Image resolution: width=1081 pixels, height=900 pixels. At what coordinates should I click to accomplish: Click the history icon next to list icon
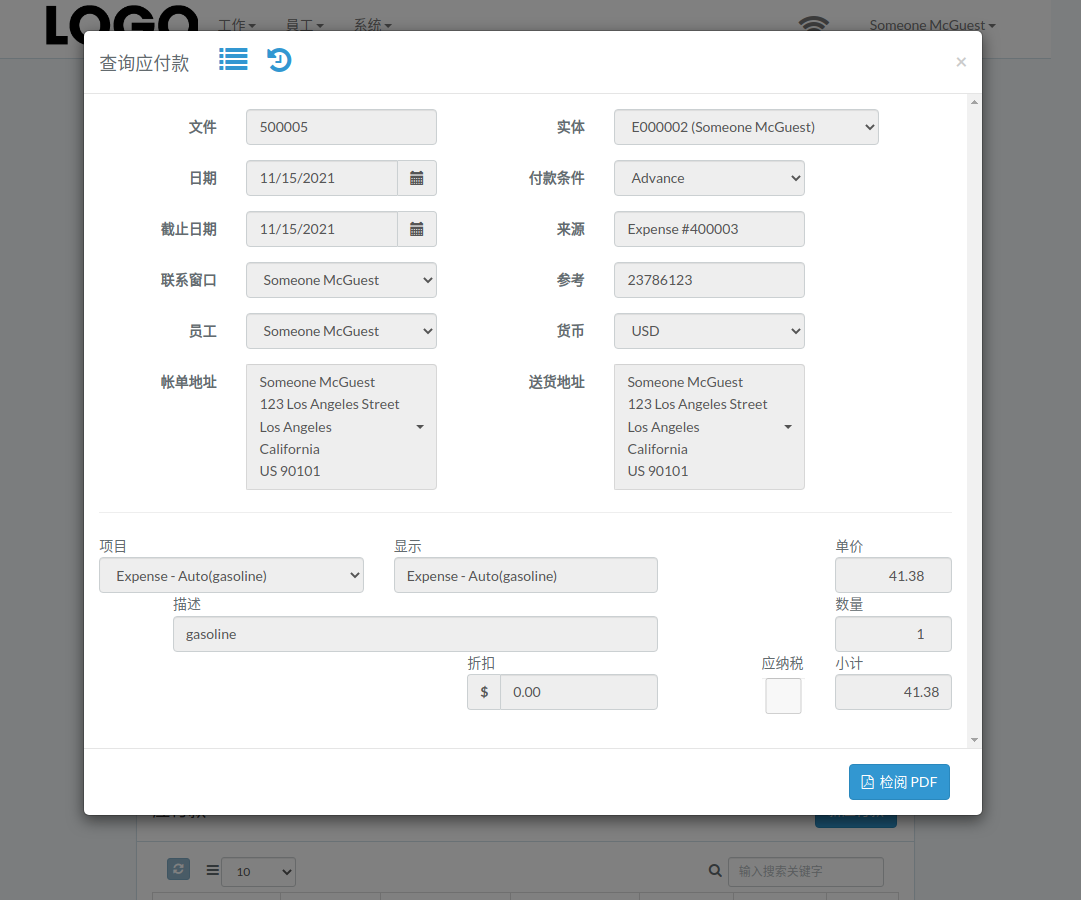[x=279, y=60]
